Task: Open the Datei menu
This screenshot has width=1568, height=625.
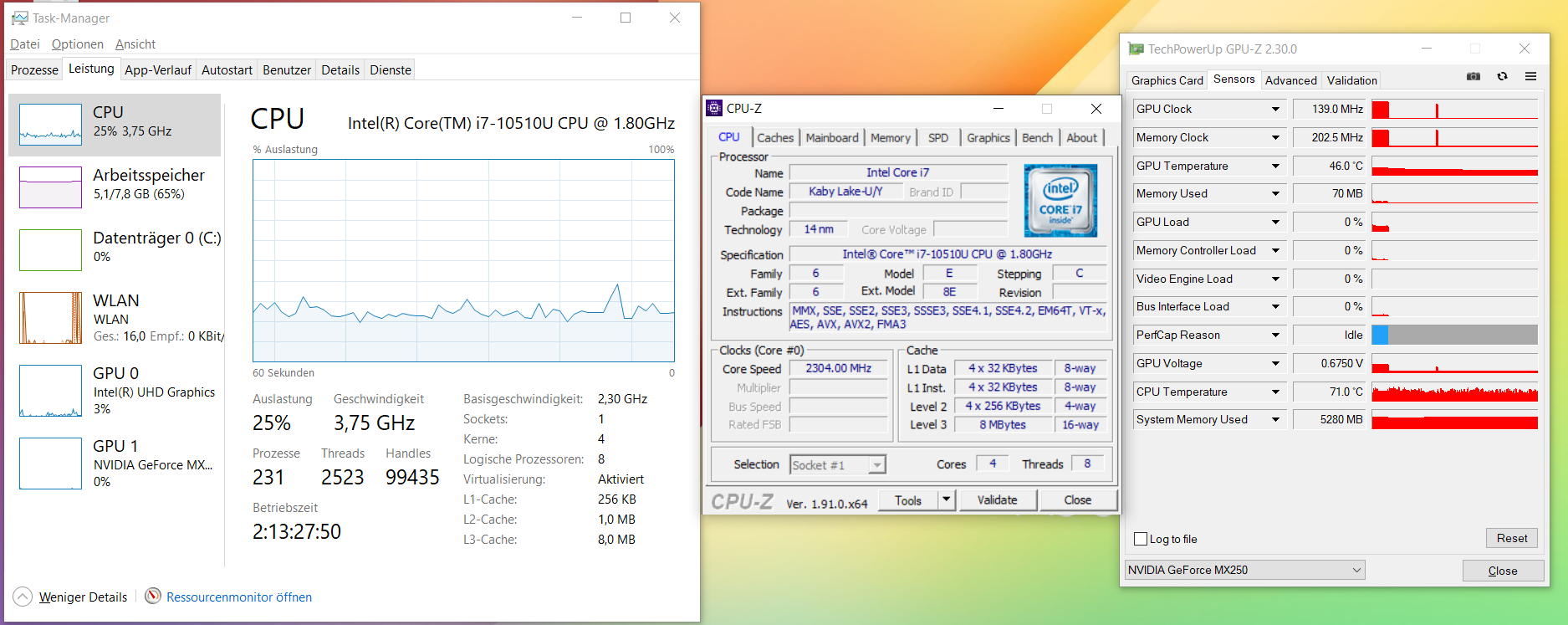Action: [x=25, y=44]
